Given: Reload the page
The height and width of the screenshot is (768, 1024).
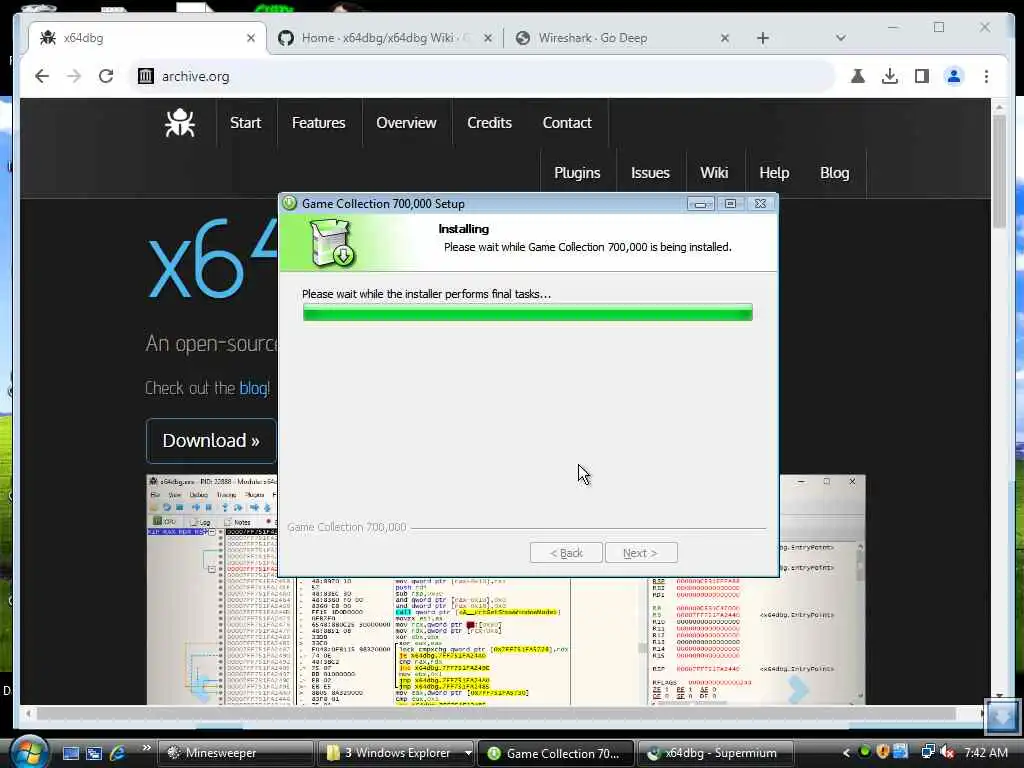Looking at the screenshot, I should click(x=106, y=76).
